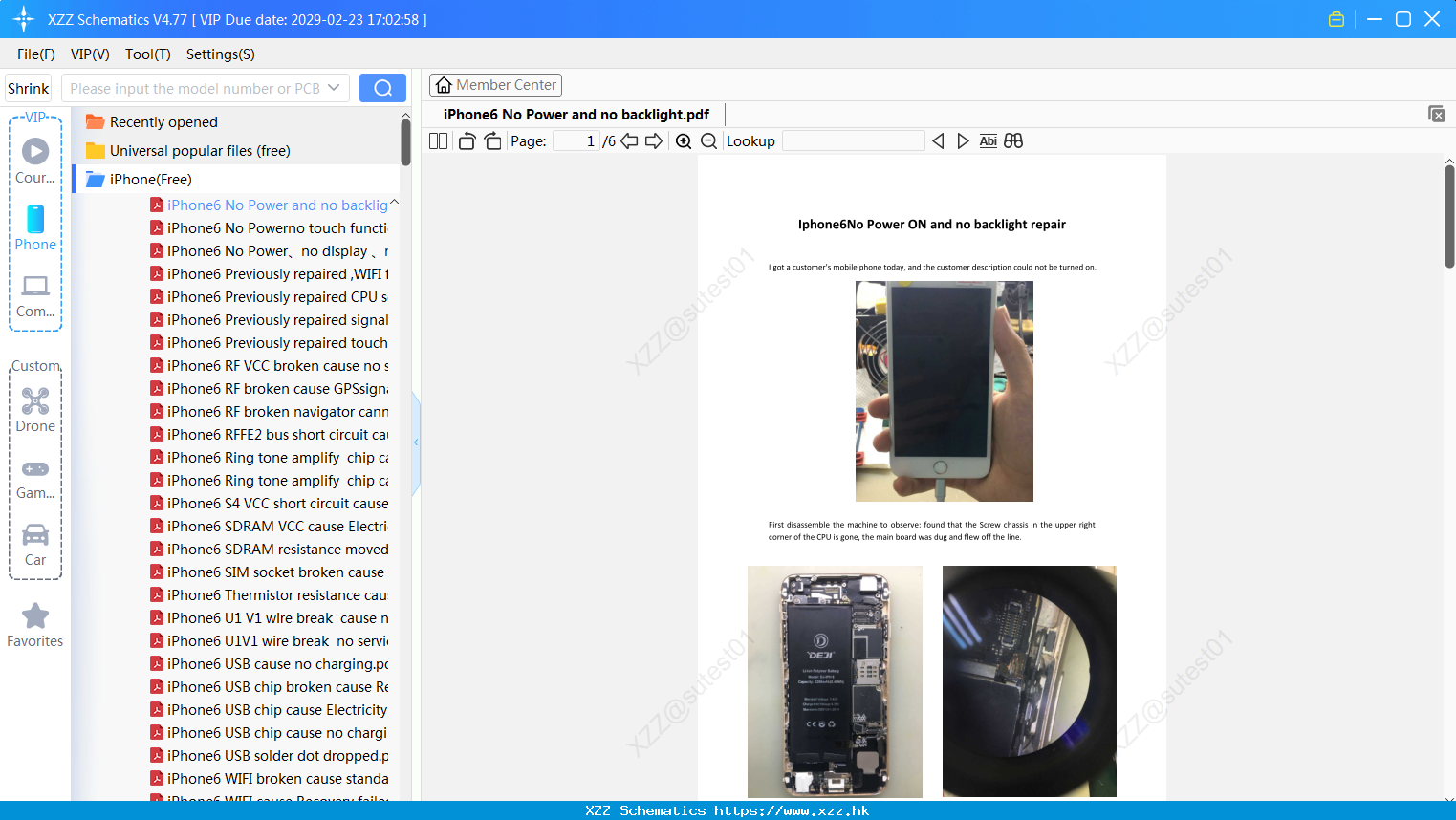Open Favorites in the sidebar
This screenshot has width=1456, height=820.
click(x=35, y=626)
